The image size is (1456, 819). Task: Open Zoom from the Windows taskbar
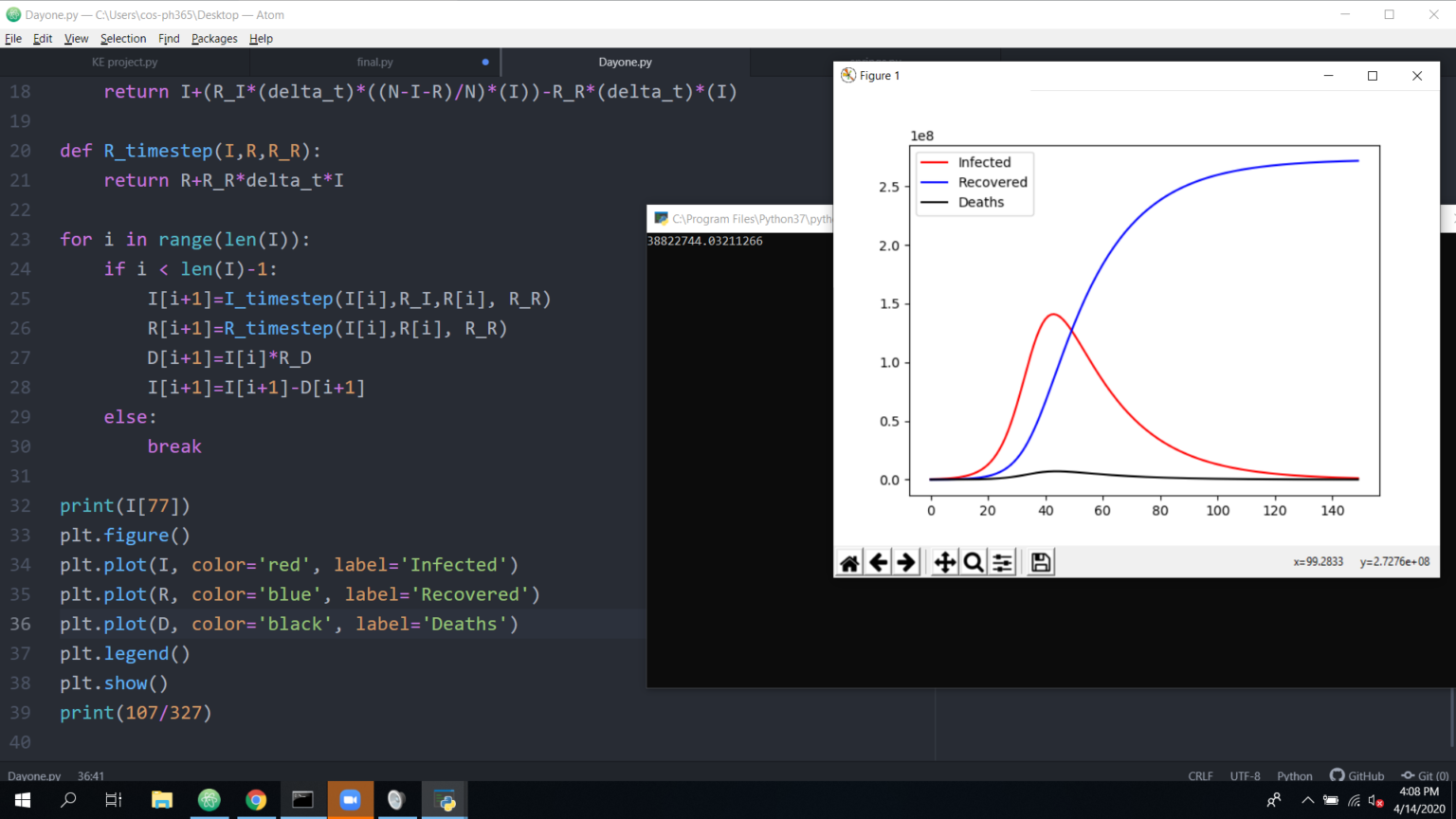[x=350, y=800]
